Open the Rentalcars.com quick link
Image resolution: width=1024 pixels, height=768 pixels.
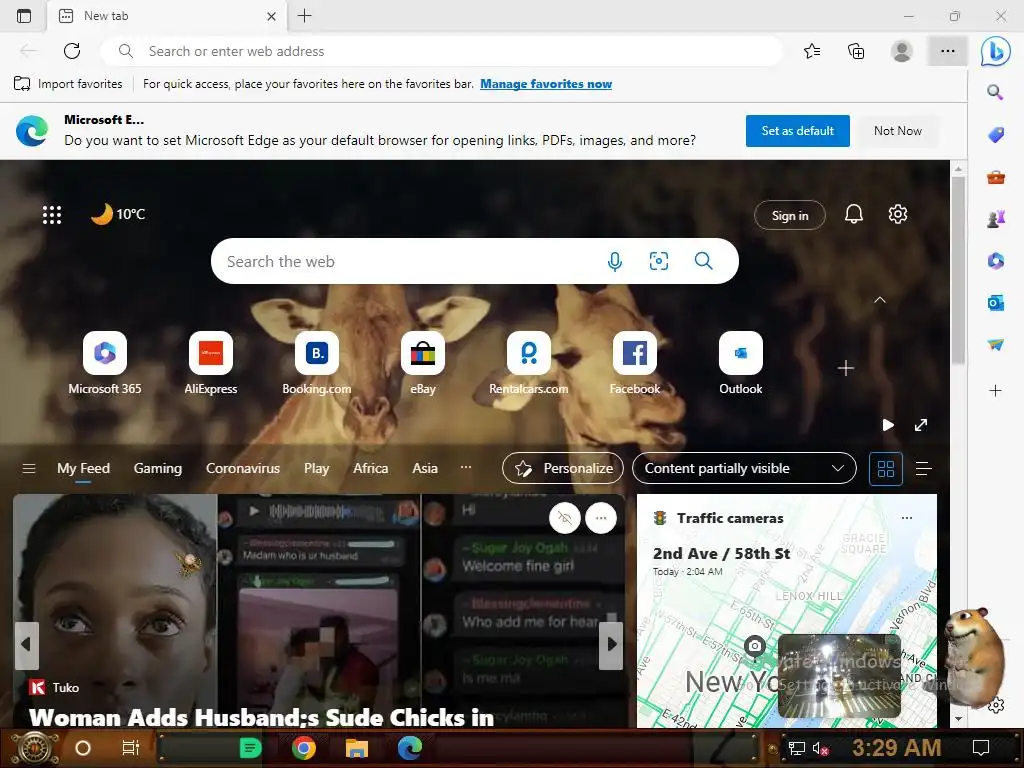[528, 364]
